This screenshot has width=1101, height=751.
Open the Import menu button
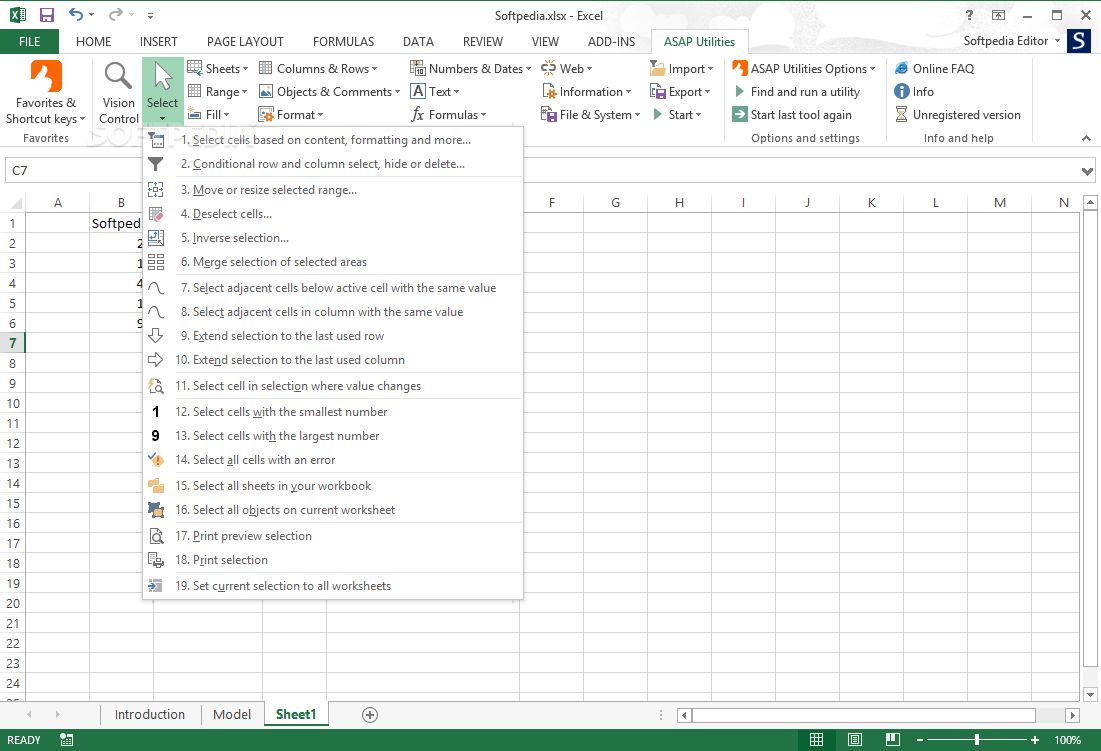pyautogui.click(x=681, y=69)
